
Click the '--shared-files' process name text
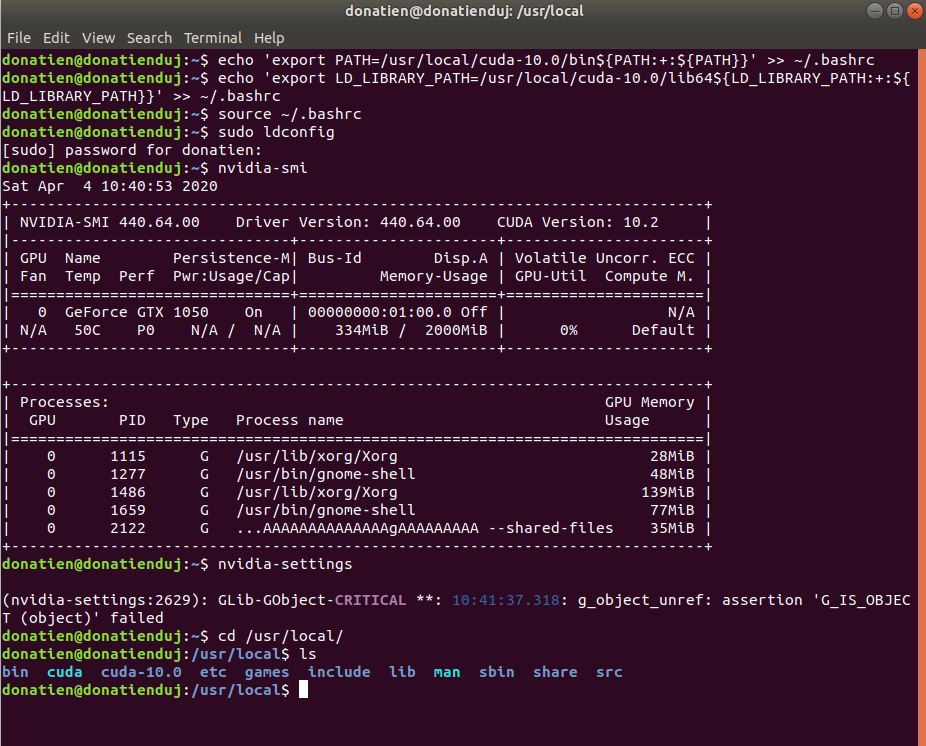[x=551, y=528]
